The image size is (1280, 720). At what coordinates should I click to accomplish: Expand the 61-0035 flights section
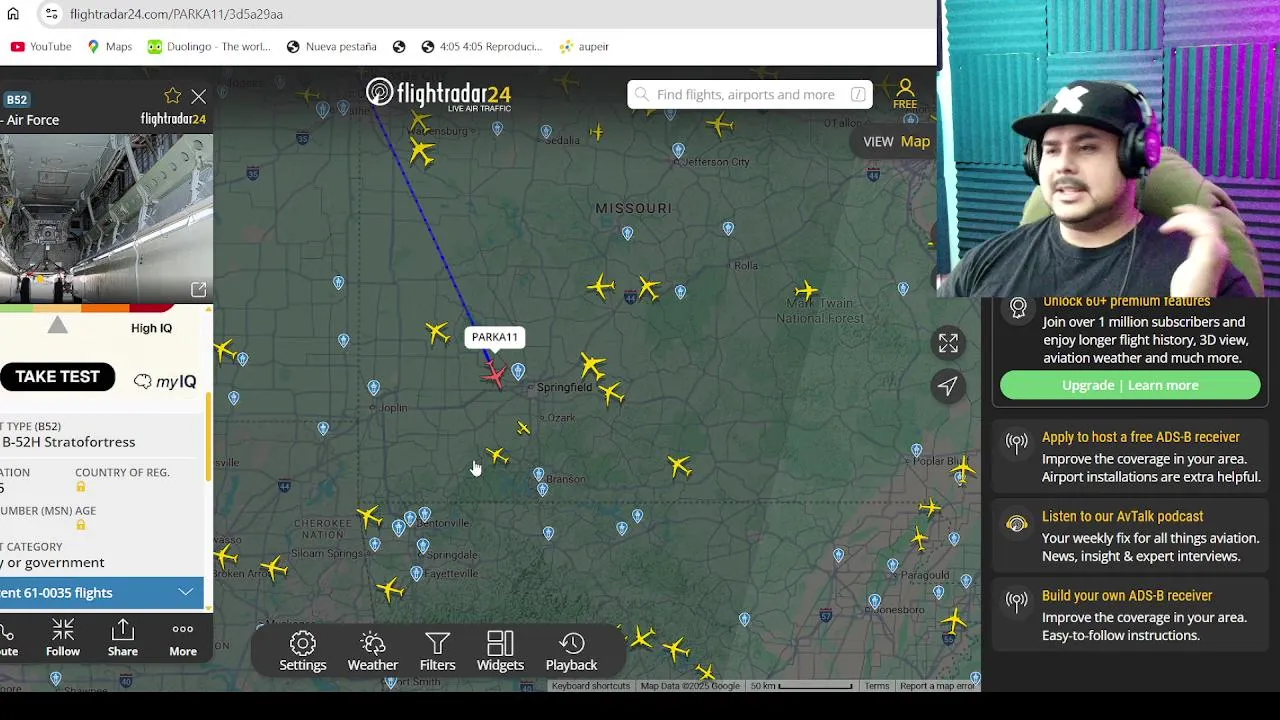tap(101, 593)
